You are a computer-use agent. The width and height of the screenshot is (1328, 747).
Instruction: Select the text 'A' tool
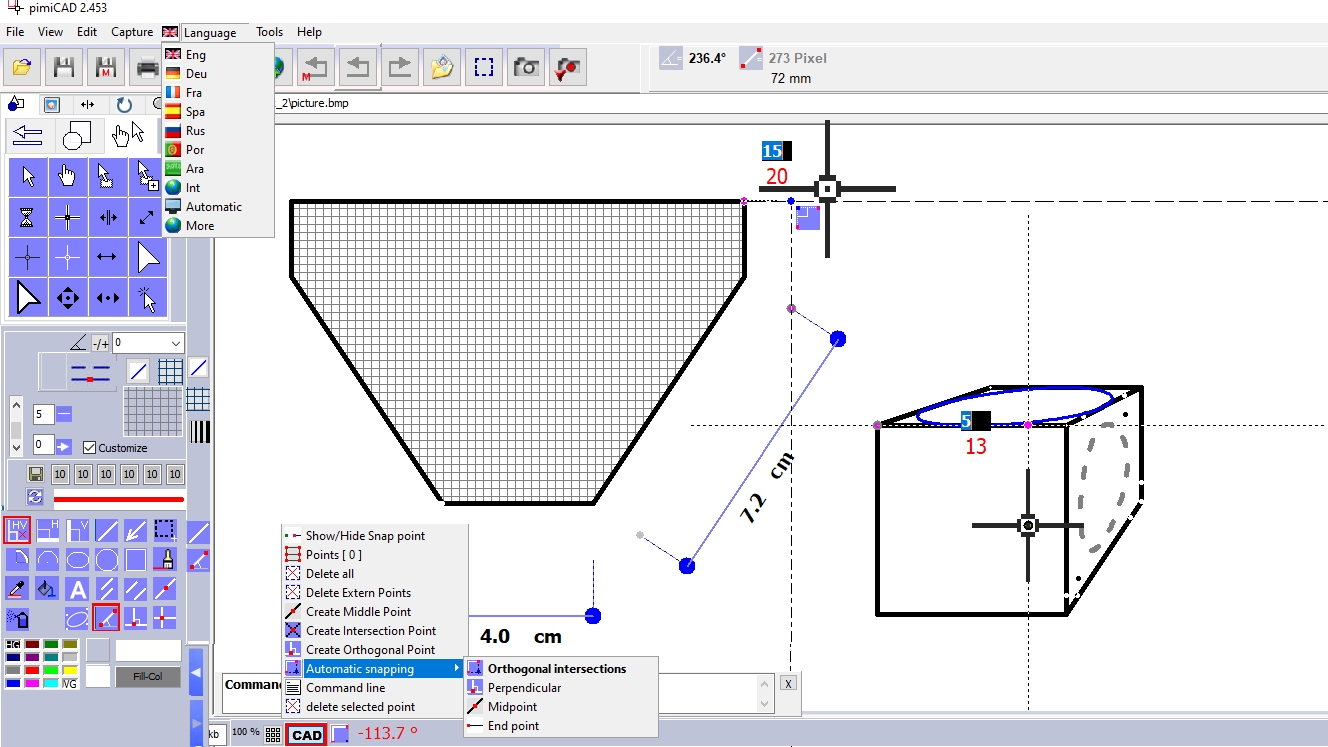tap(77, 589)
